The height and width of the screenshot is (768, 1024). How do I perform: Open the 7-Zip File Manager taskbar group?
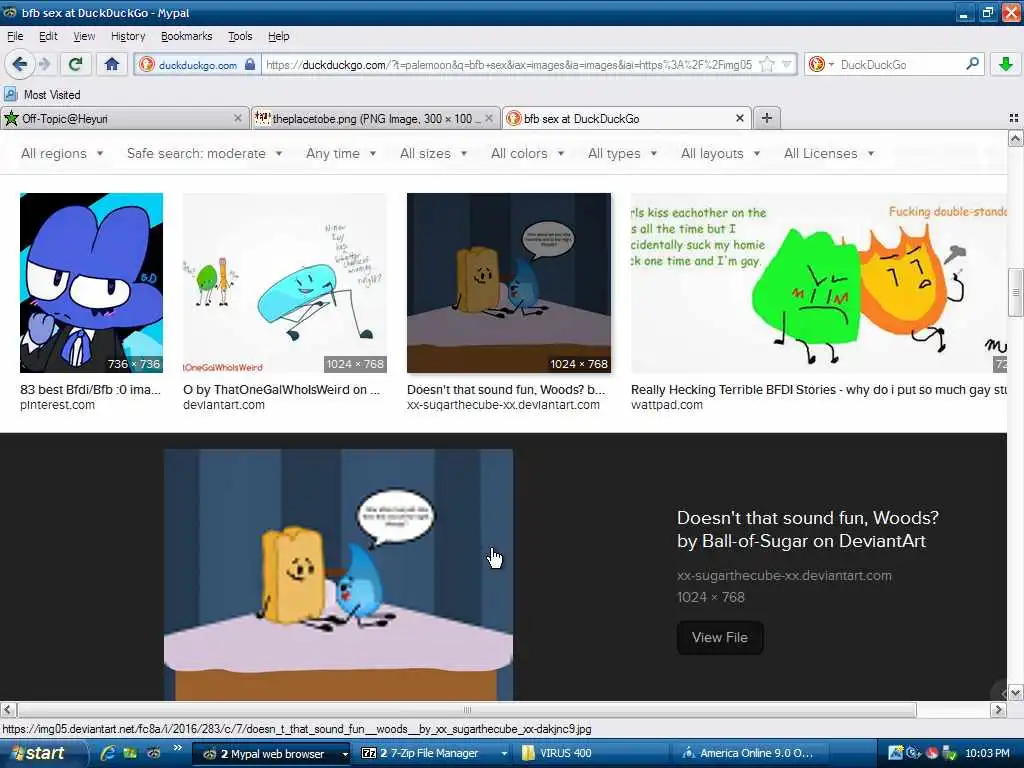click(434, 754)
